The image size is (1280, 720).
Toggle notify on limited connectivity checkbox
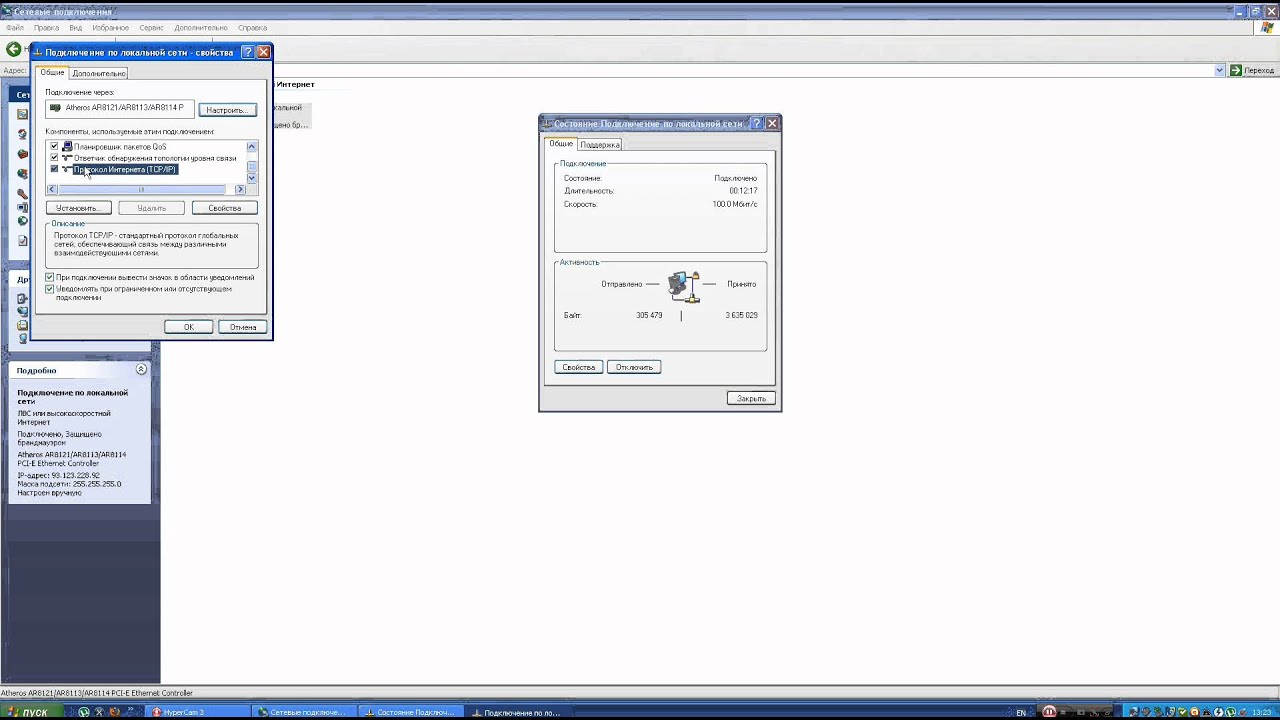point(50,289)
